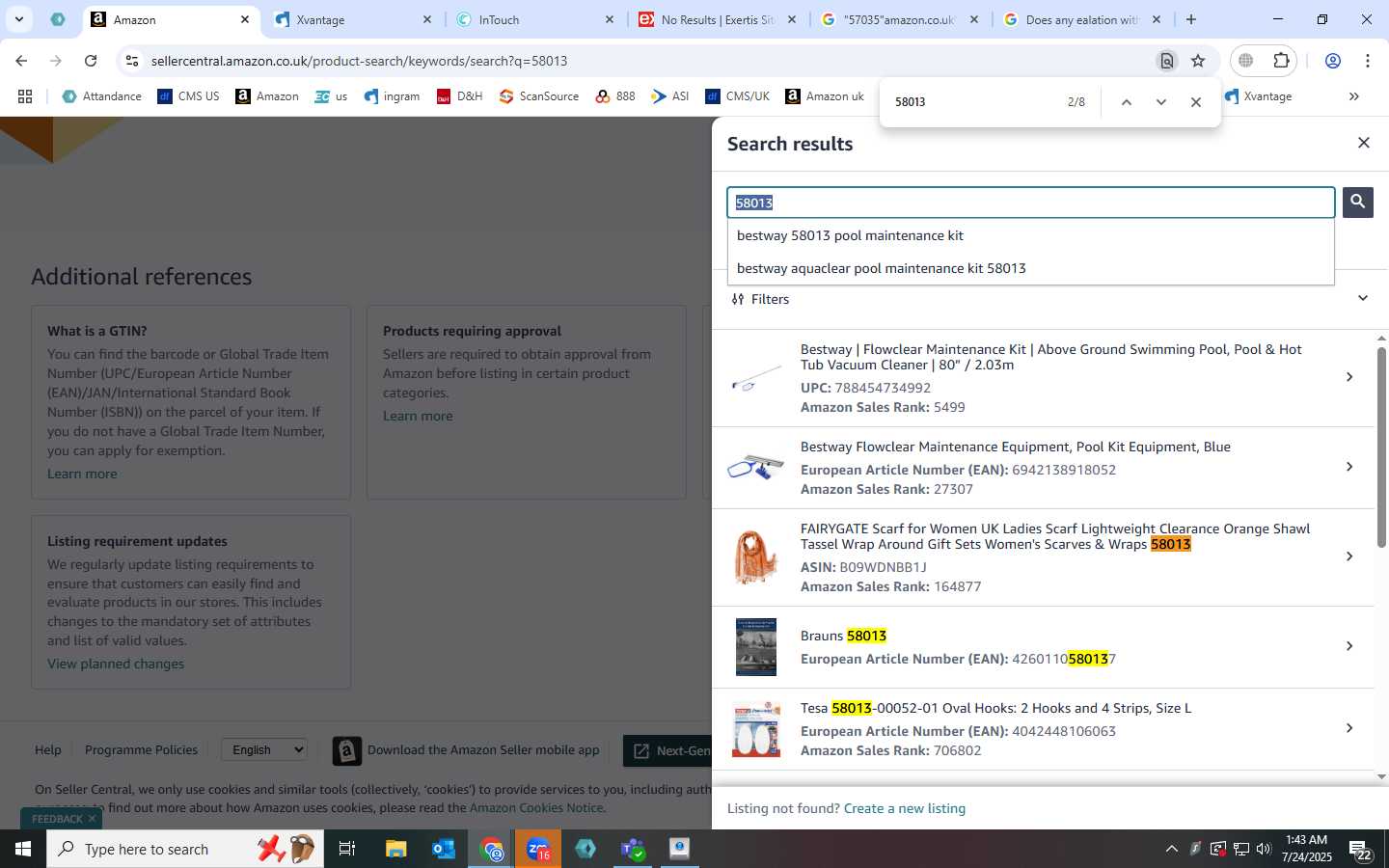Go to next find-in-page match
1389x868 pixels.
[x=1160, y=102]
